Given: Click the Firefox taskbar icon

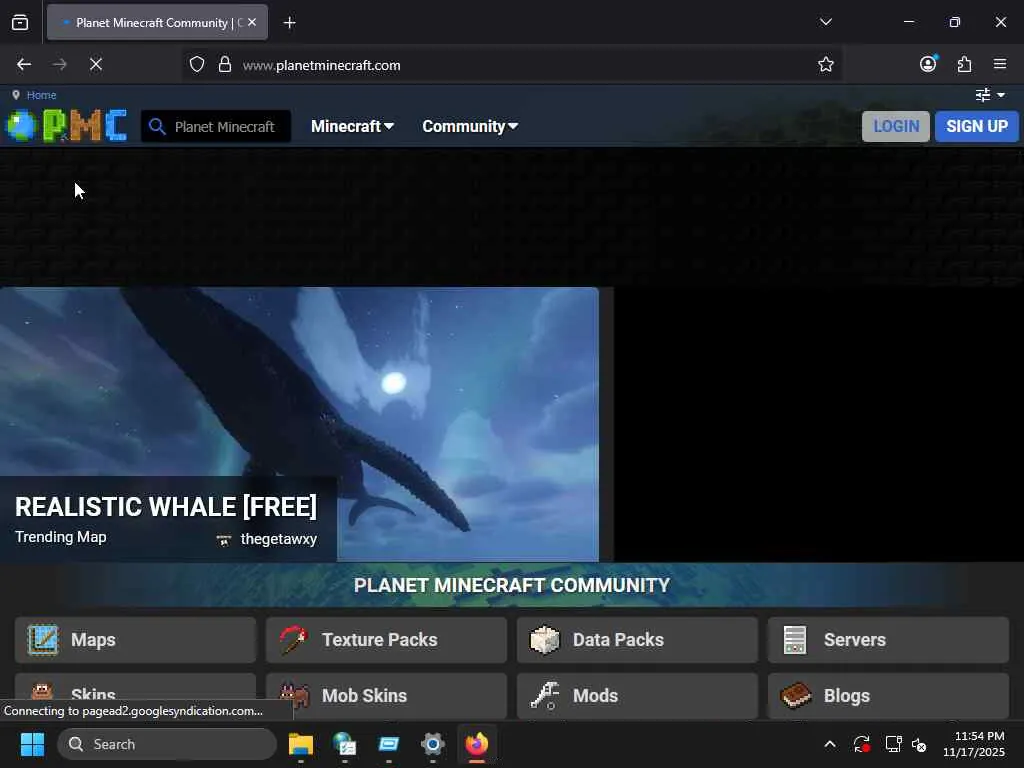Looking at the screenshot, I should [477, 744].
